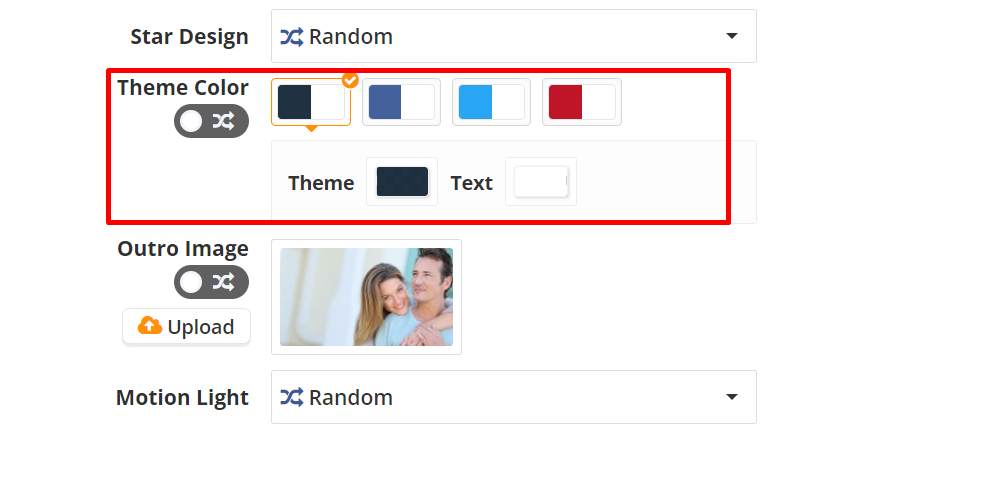Open the Text color picker swatch
Viewport: 984px width, 483px height.
541,182
